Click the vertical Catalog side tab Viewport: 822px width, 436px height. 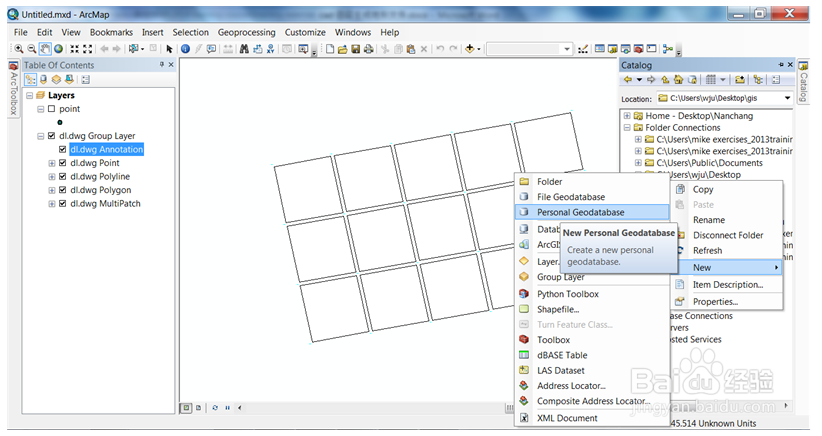pyautogui.click(x=803, y=82)
